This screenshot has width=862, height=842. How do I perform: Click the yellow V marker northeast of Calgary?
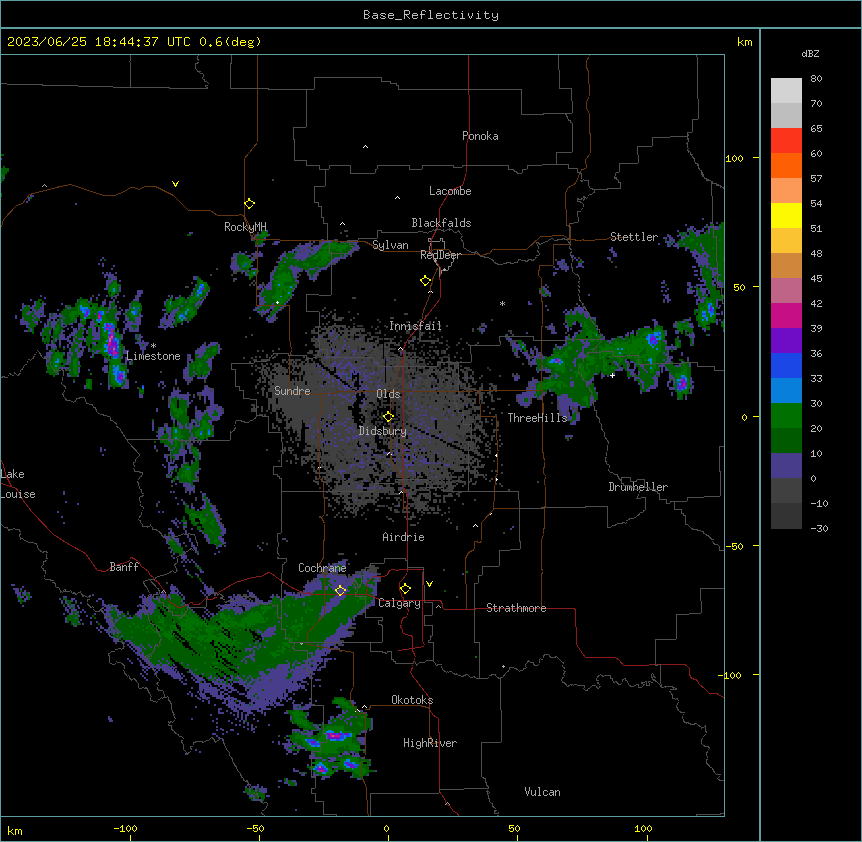click(429, 584)
